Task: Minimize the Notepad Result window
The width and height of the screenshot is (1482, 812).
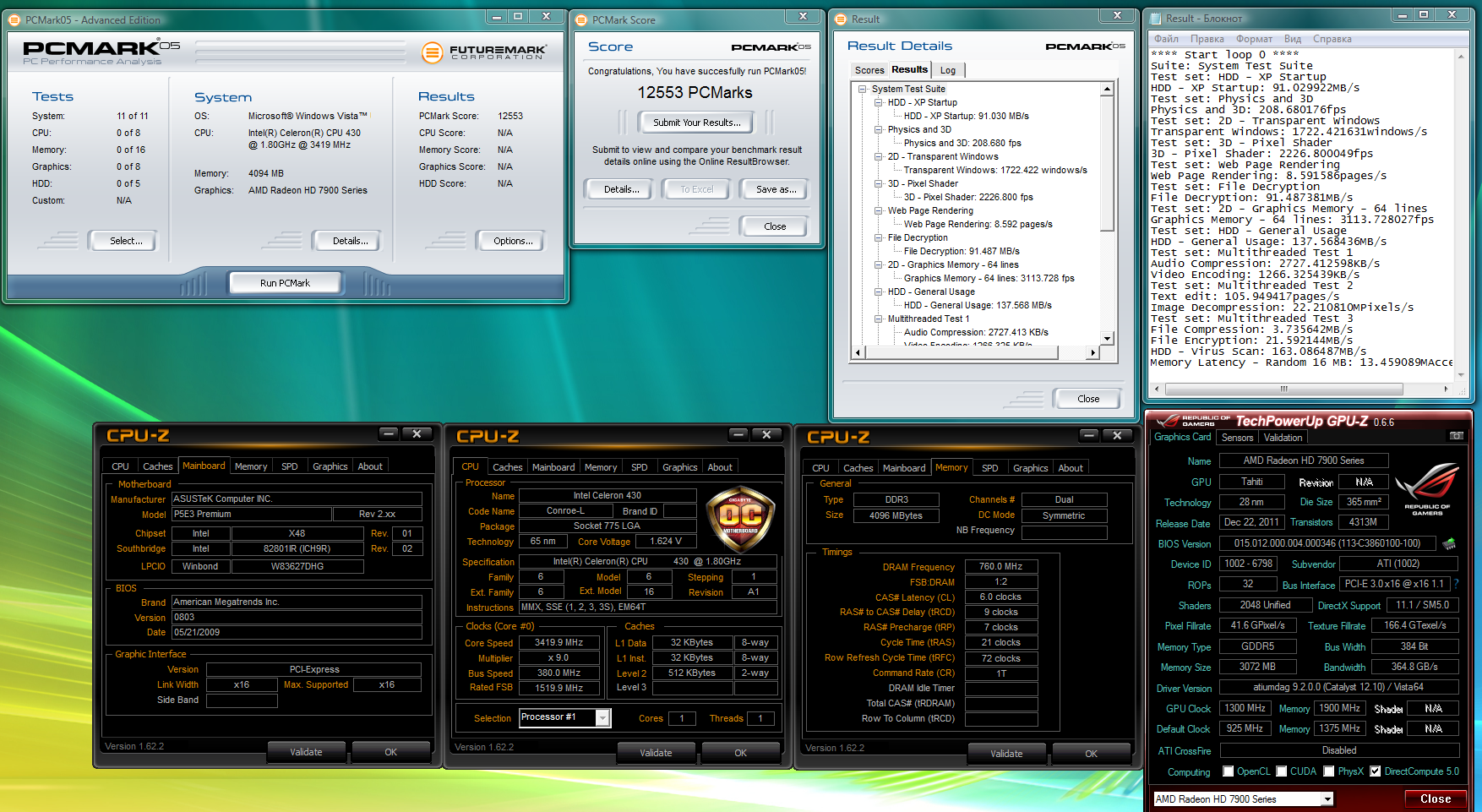Action: [1403, 15]
